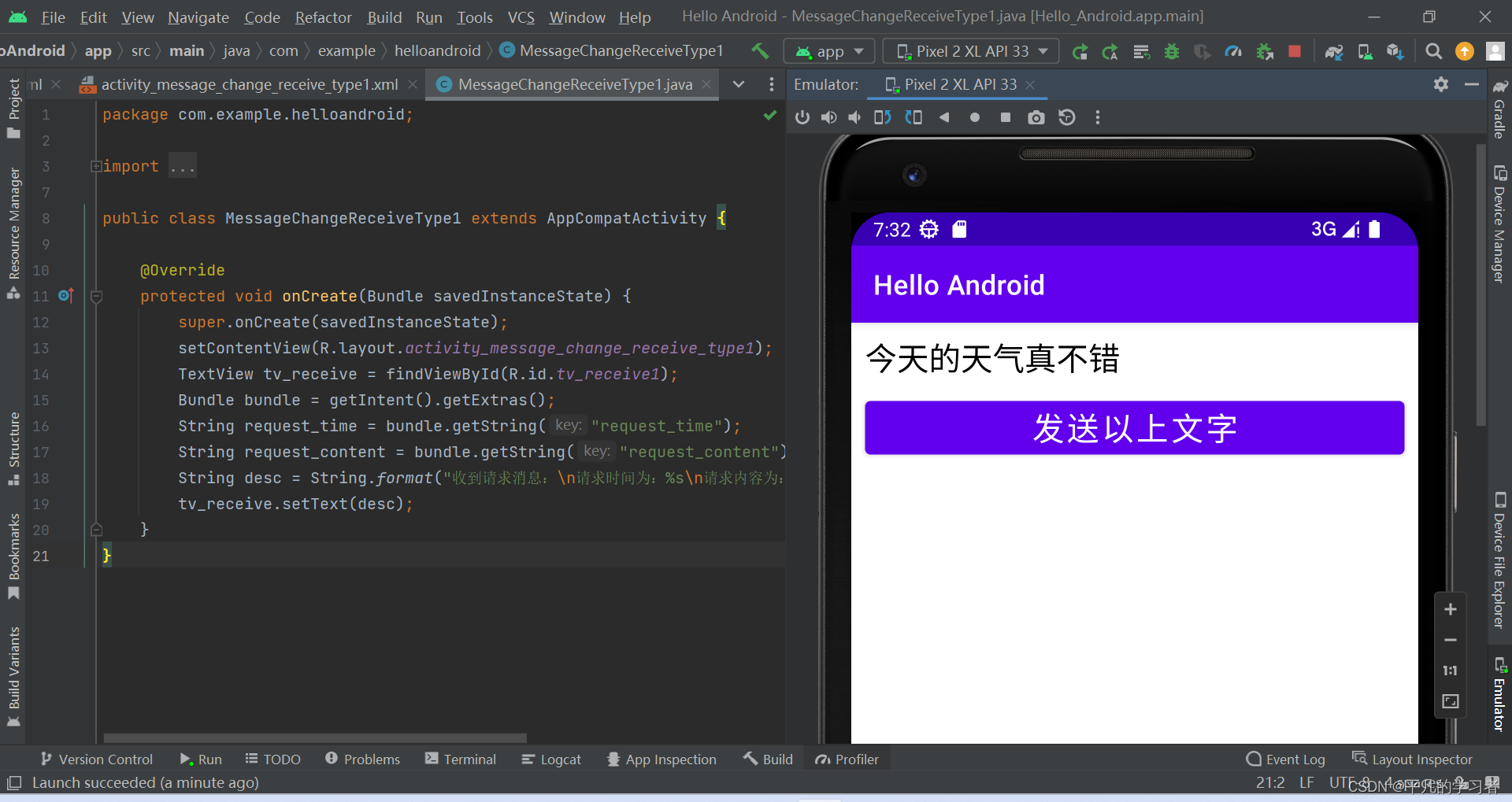Open Search Everywhere

point(1433,51)
